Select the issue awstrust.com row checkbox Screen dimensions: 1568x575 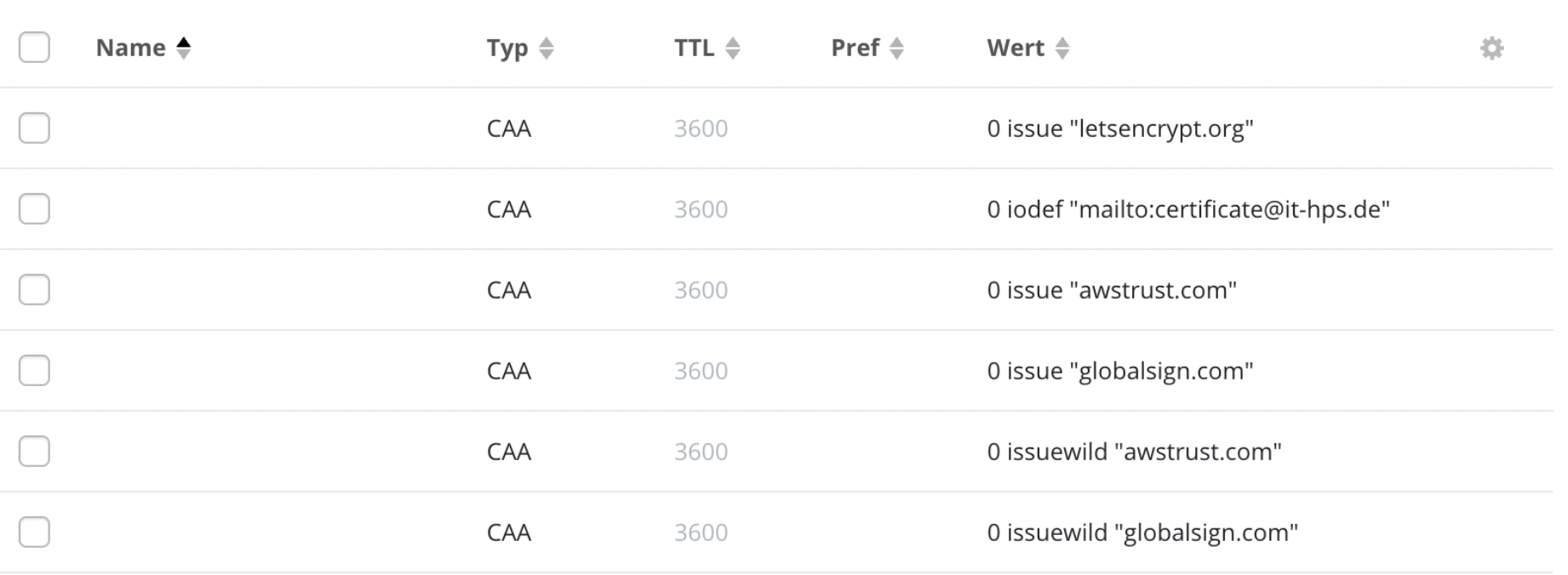click(x=34, y=289)
